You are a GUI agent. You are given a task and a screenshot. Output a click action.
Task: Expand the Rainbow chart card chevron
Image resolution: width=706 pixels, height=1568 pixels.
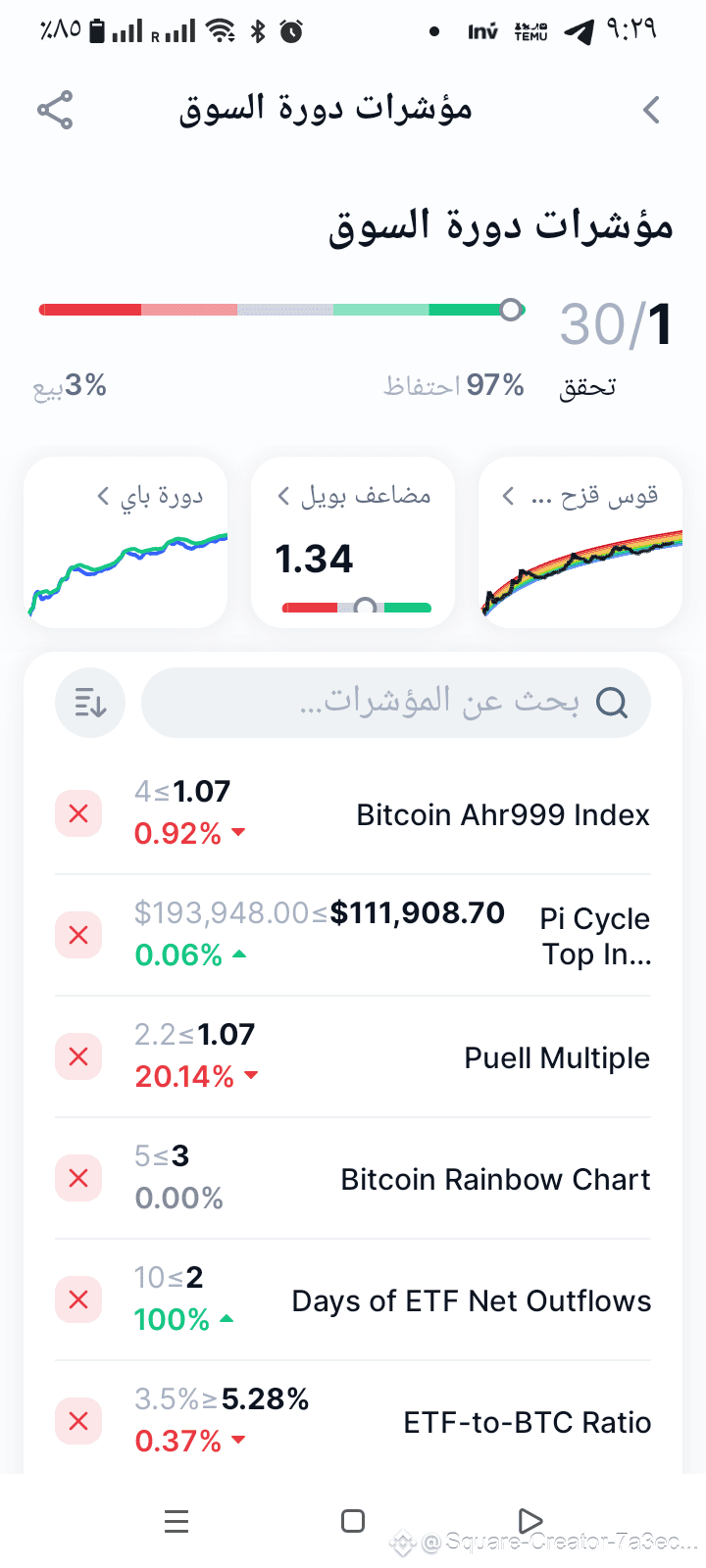coord(508,496)
